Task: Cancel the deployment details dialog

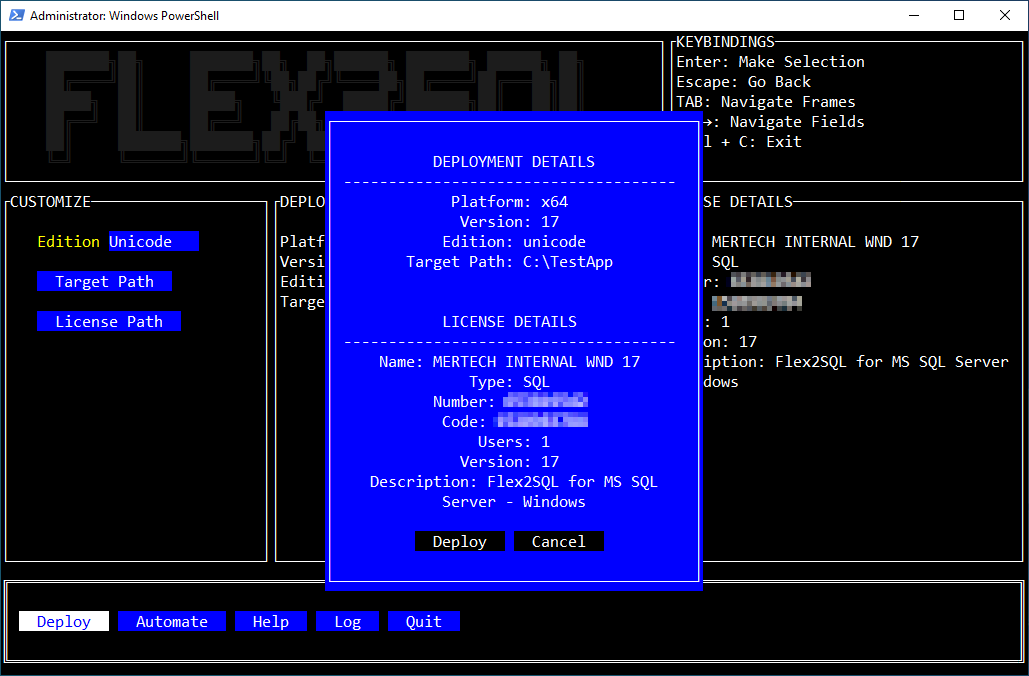Action: (x=558, y=541)
